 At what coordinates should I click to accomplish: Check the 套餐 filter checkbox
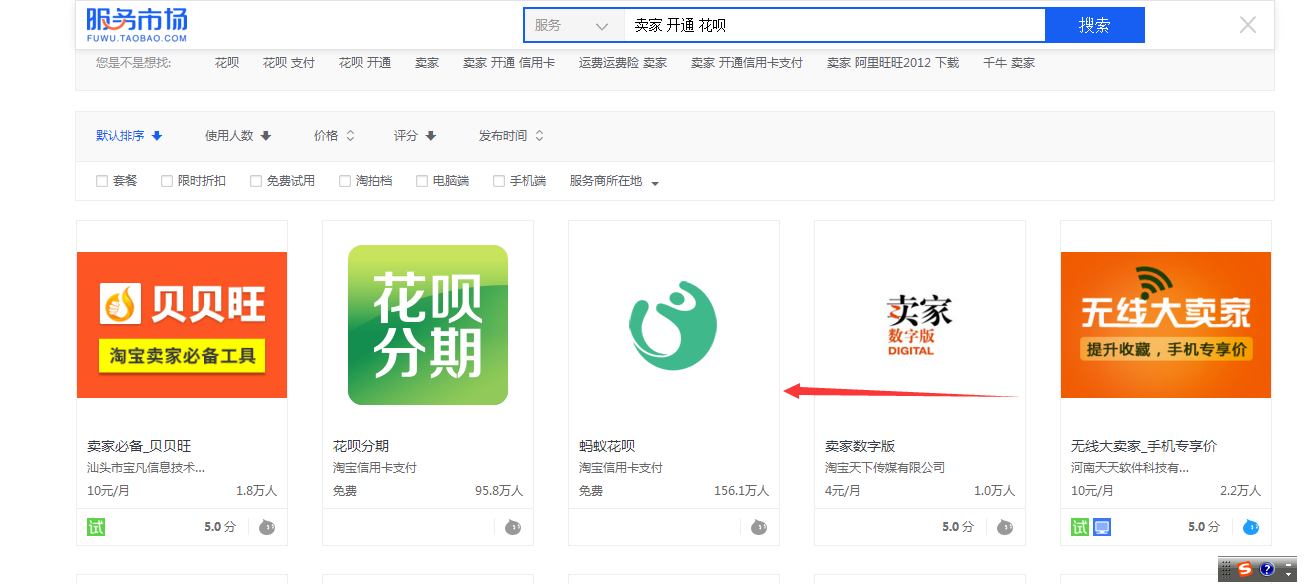coord(102,181)
